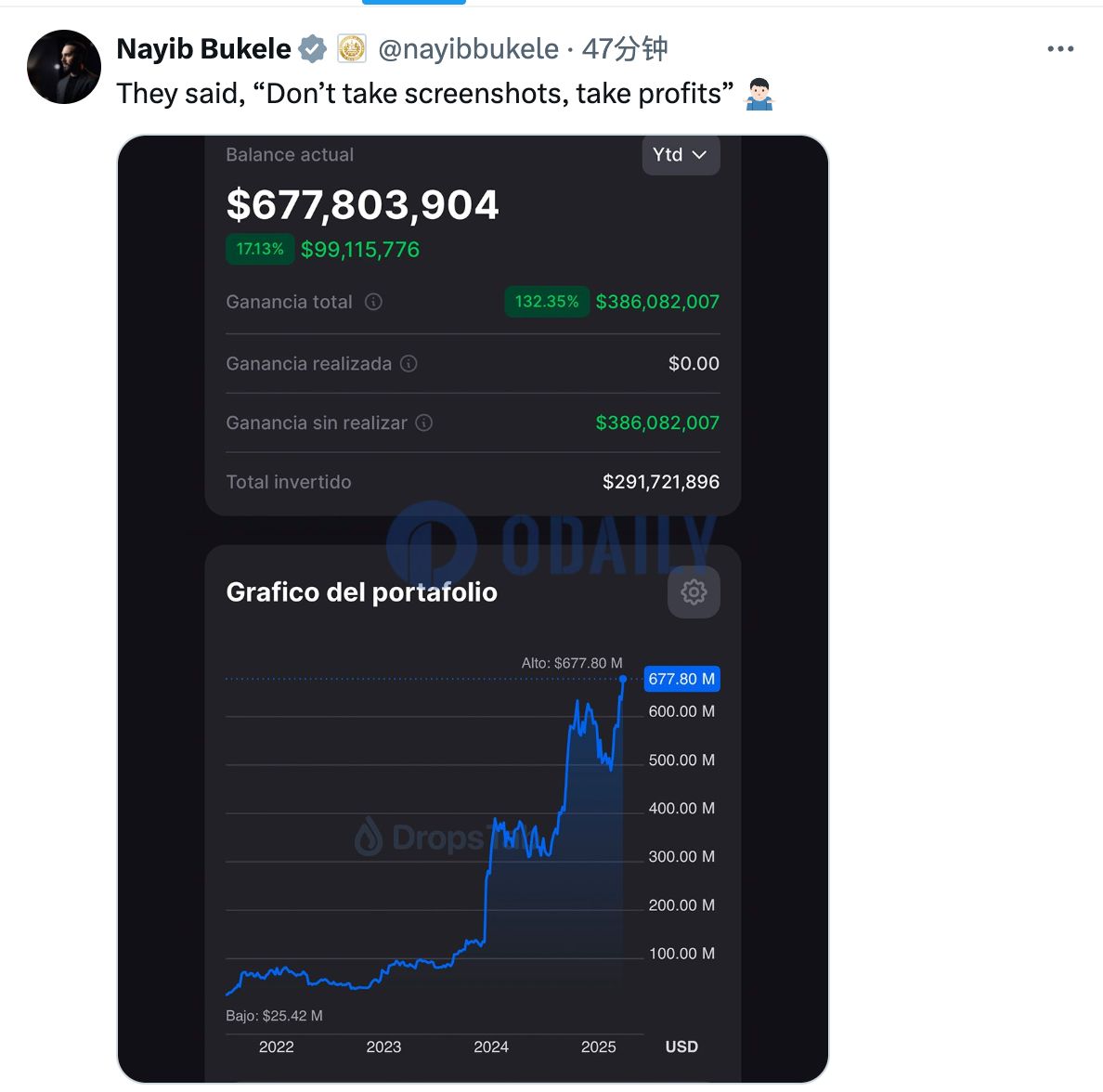Click the $677,803,904 balance amount

tap(362, 205)
